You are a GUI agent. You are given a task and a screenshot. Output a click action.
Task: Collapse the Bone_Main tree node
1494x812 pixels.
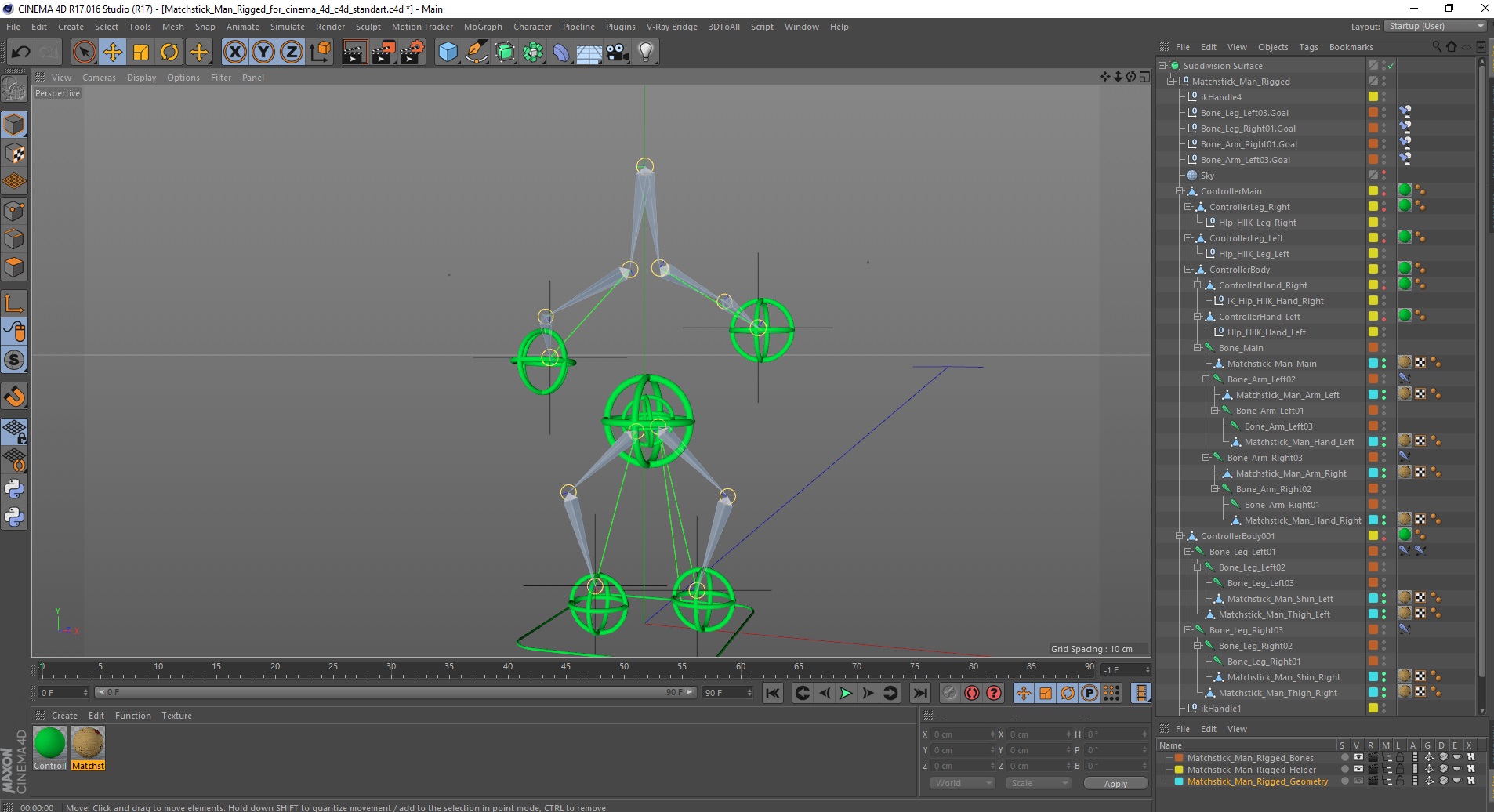[1197, 348]
